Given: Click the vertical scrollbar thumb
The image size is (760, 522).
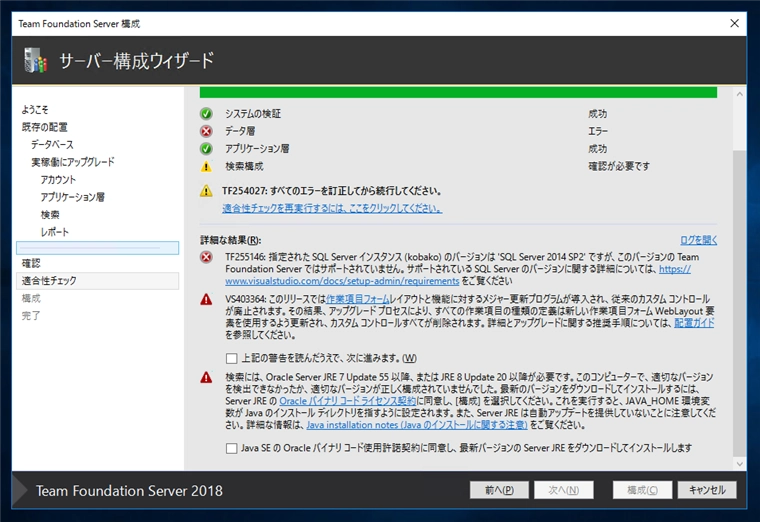Looking at the screenshot, I should (739, 303).
